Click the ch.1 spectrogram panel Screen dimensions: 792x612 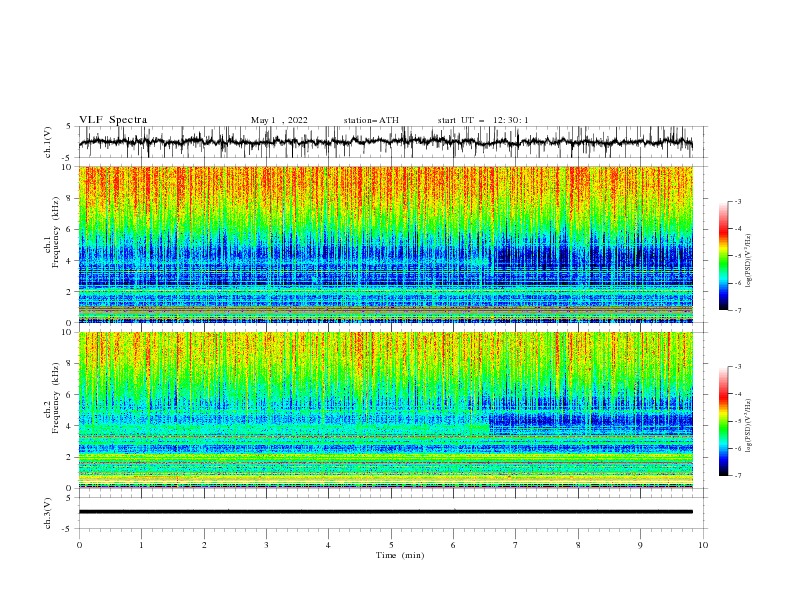click(385, 244)
